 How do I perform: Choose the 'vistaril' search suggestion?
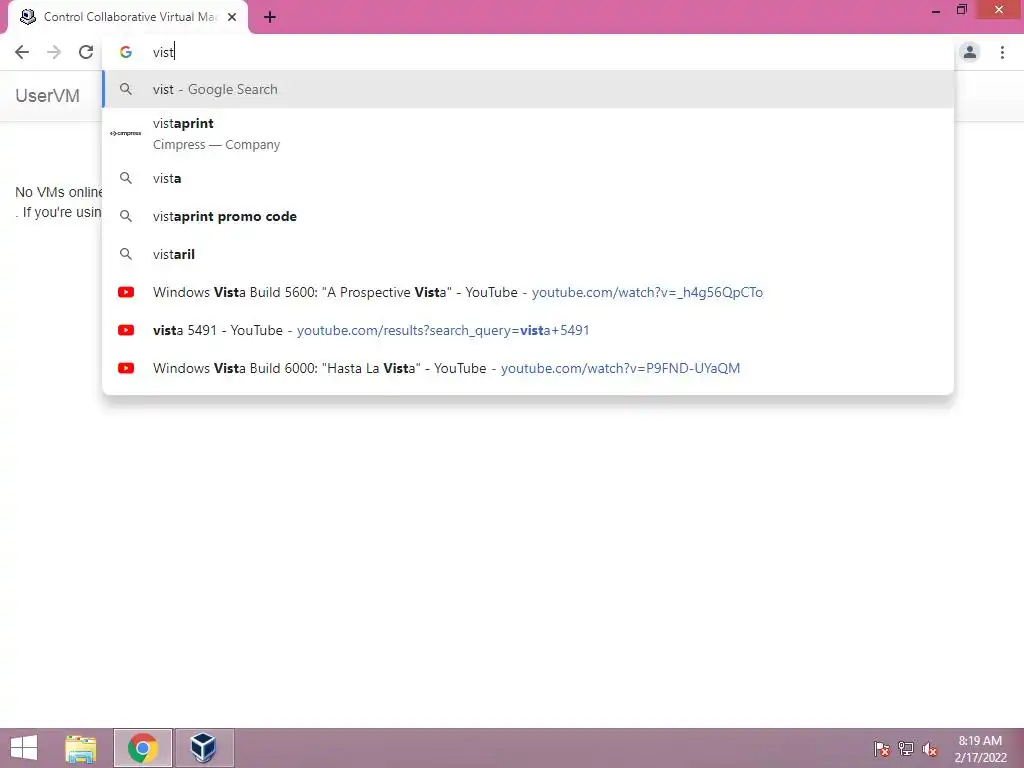pyautogui.click(x=528, y=254)
